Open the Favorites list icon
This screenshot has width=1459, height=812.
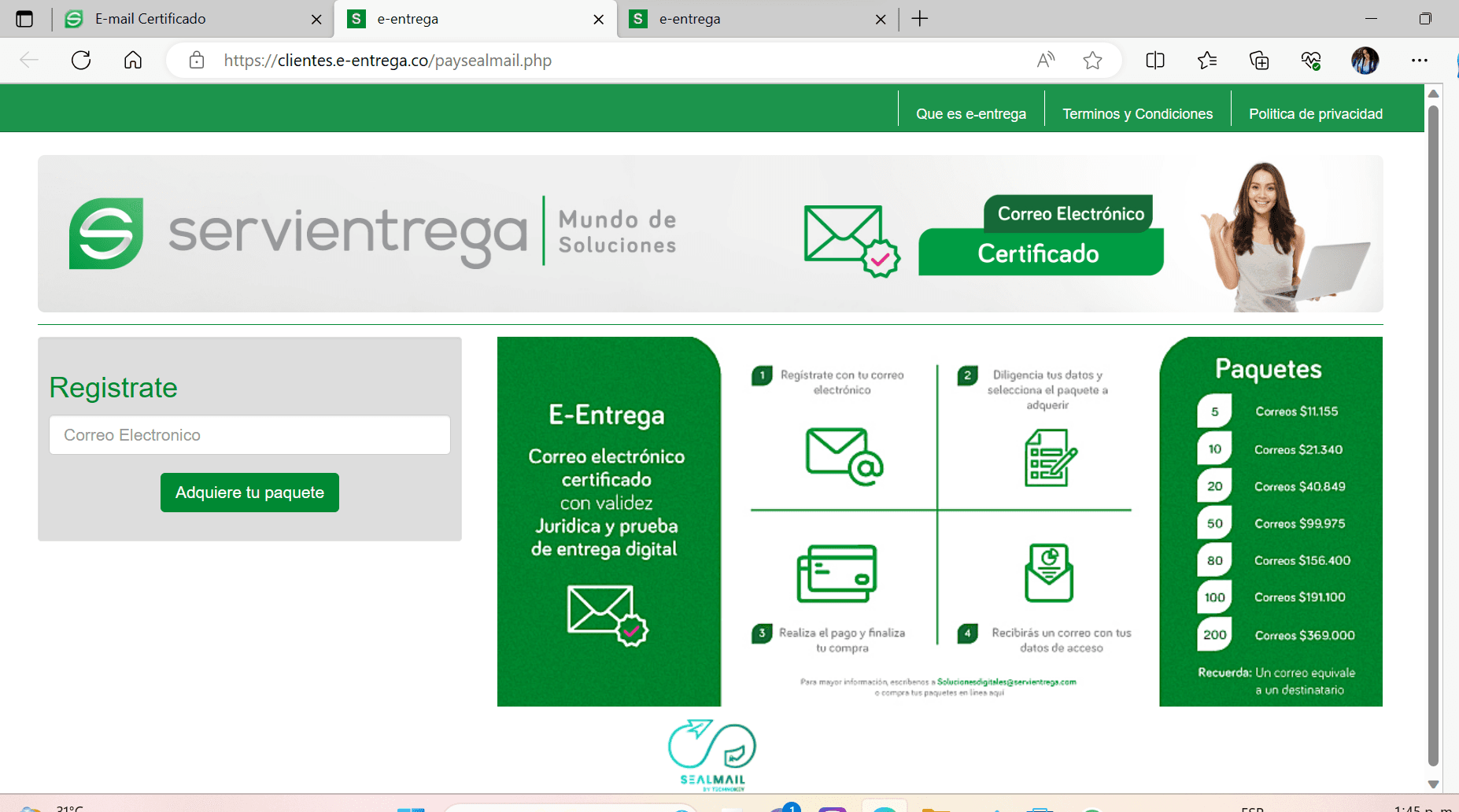point(1207,61)
